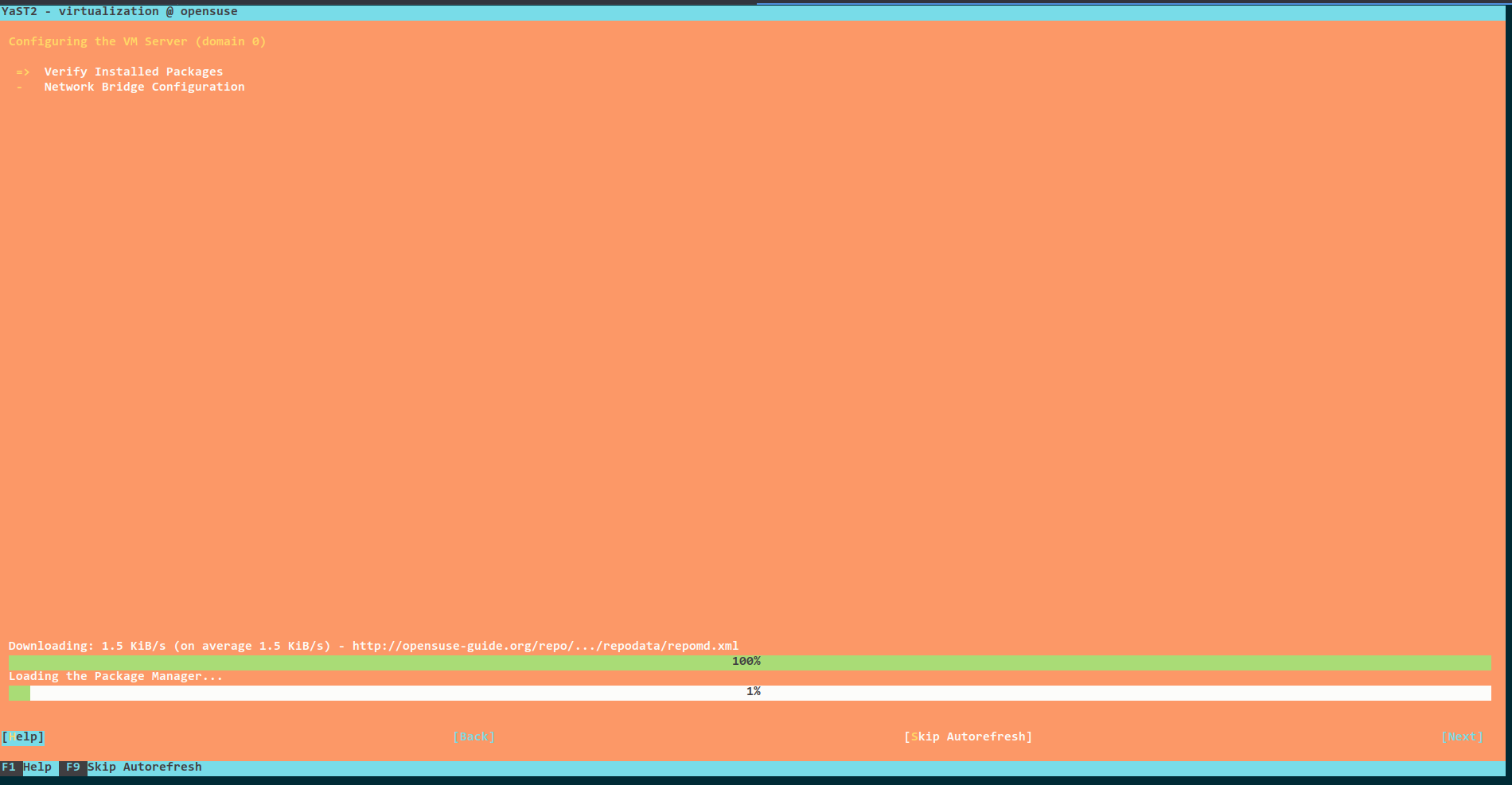Click the Downloading repomd.xml status line

pyautogui.click(x=374, y=646)
